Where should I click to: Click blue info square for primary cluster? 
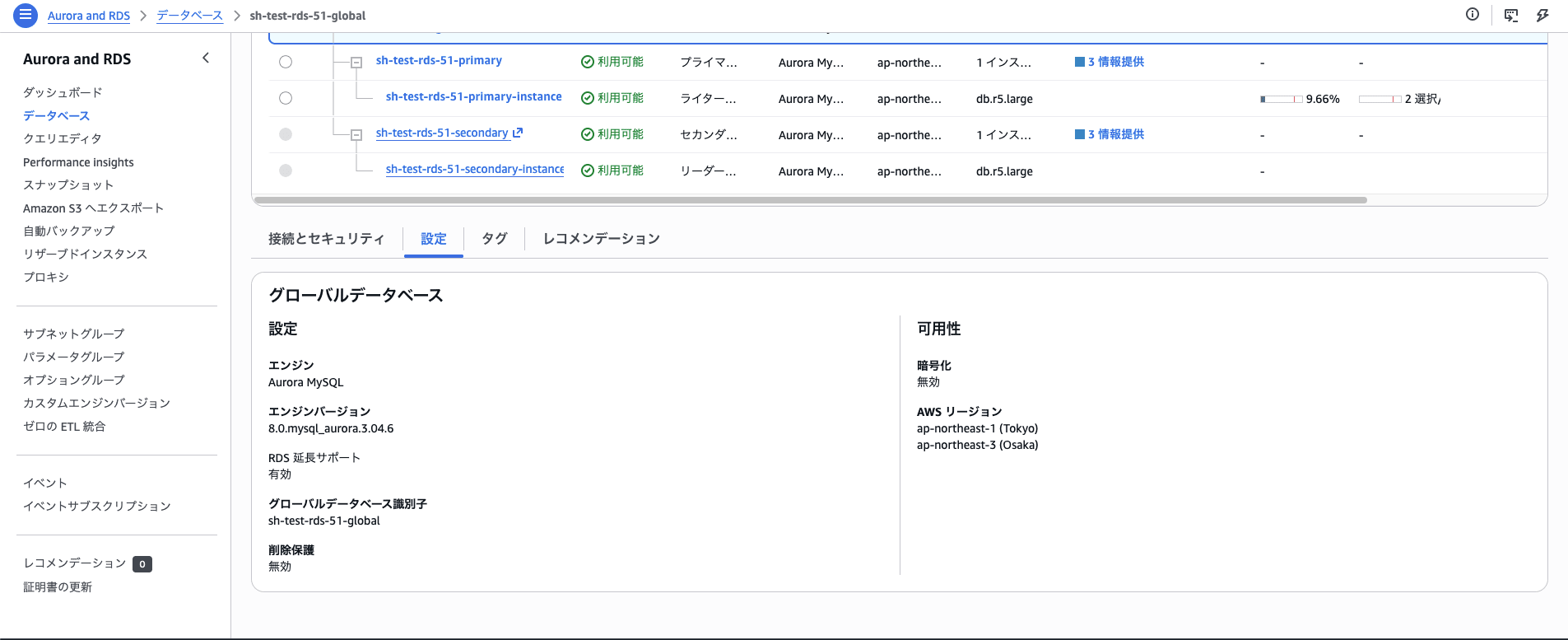(x=1079, y=62)
